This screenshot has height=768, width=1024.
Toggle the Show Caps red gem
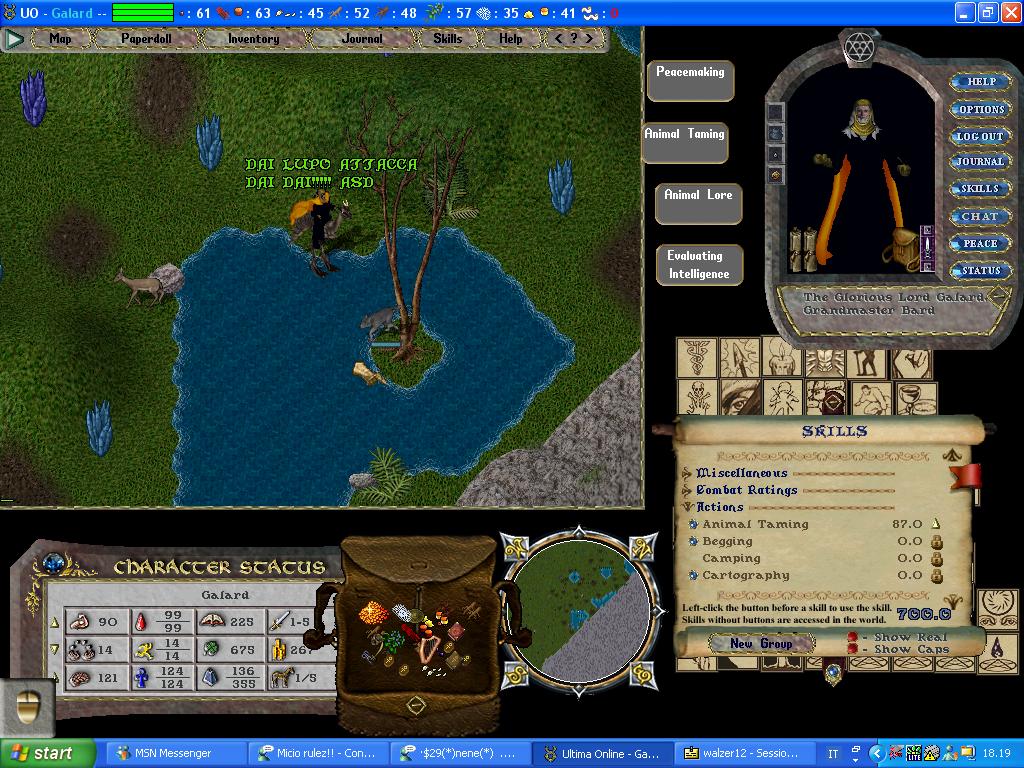(x=852, y=648)
